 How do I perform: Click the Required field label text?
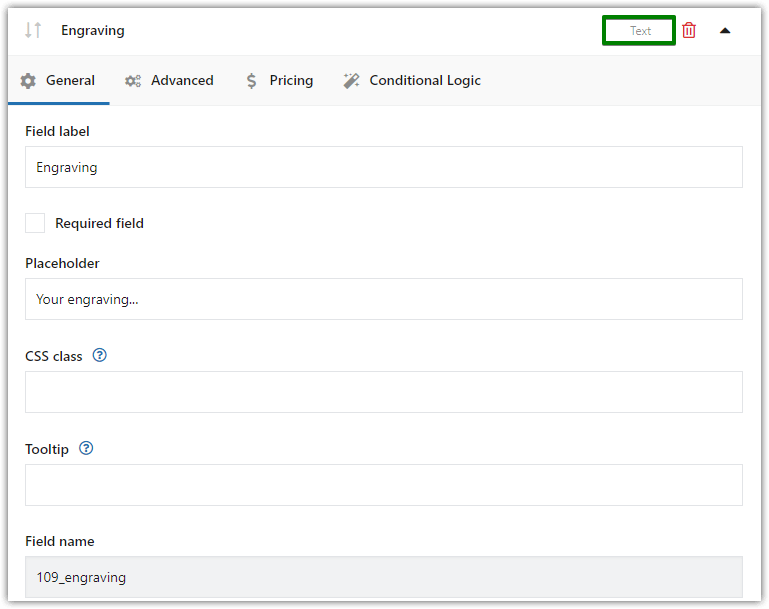(x=100, y=224)
